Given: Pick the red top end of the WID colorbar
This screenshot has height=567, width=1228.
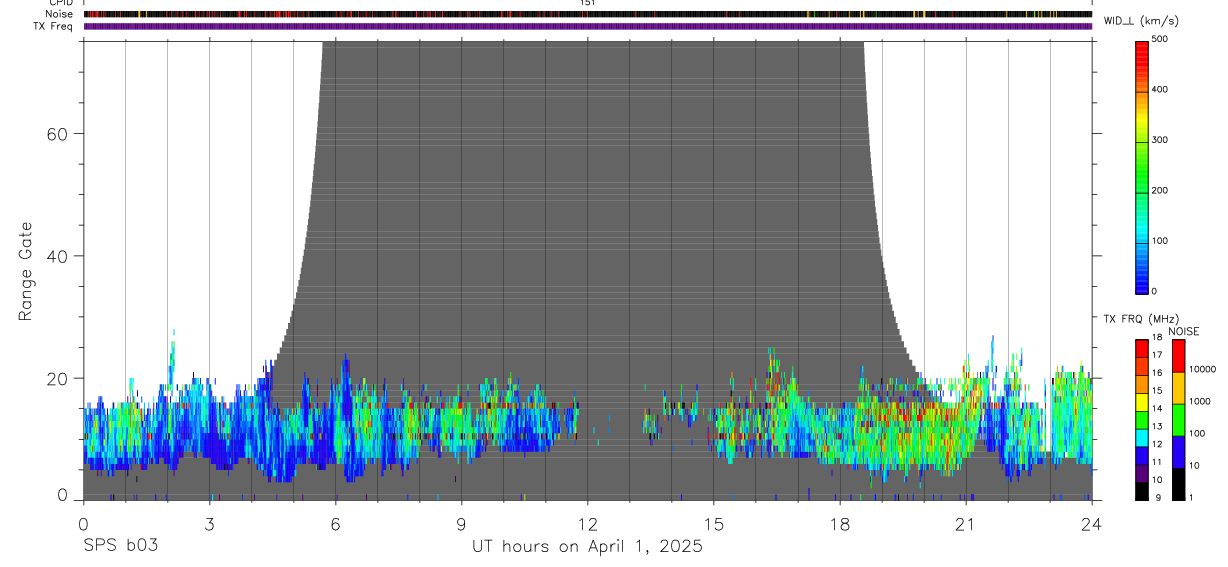Looking at the screenshot, I should 1142,45.
